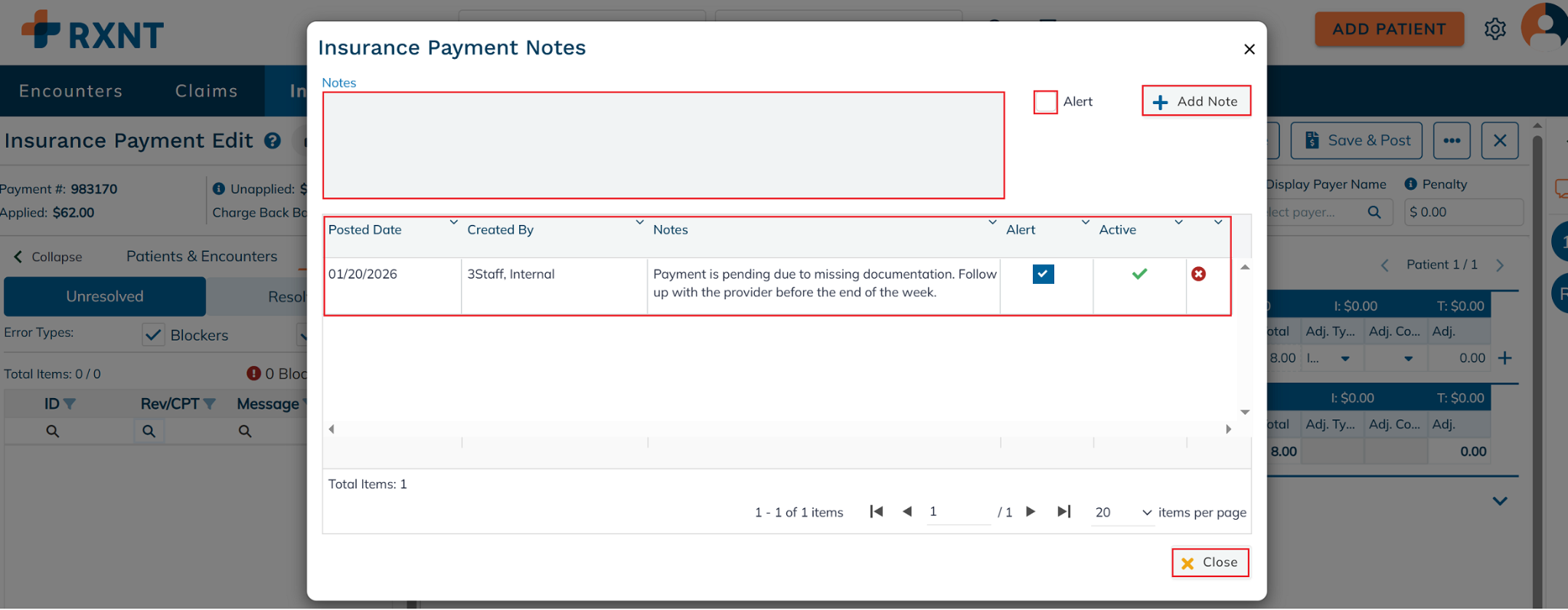Image resolution: width=1568 pixels, height=610 pixels.
Task: Switch to the Claims tab
Action: 206,91
